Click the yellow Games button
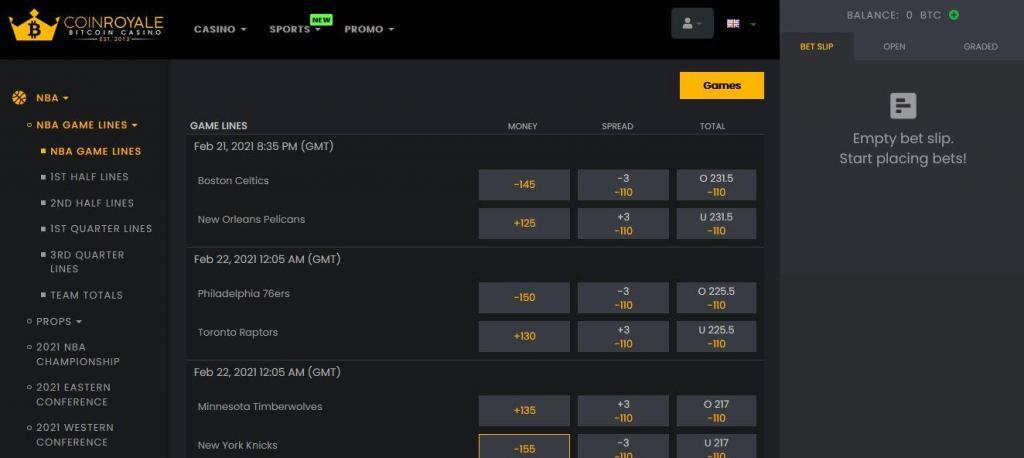The width and height of the screenshot is (1024, 458). (x=722, y=86)
